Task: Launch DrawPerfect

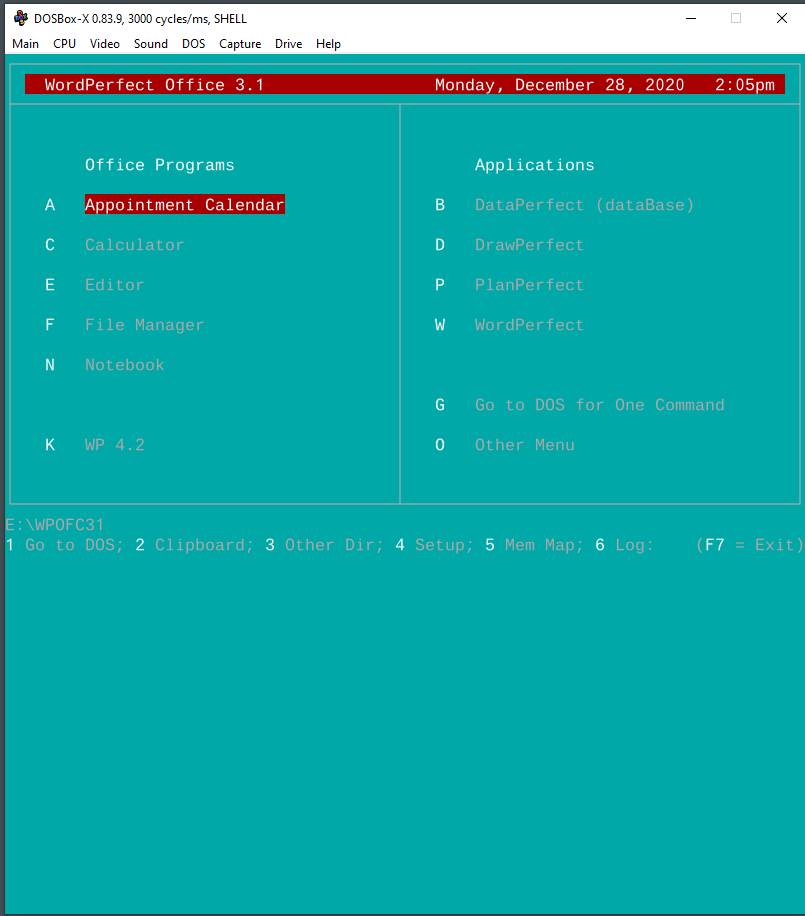Action: pos(529,244)
